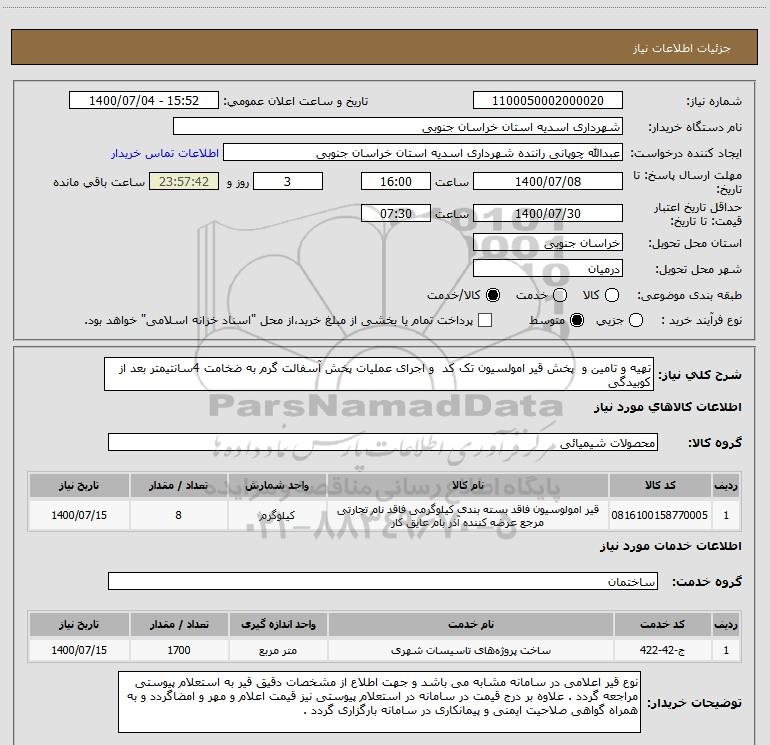Click the remaining days field showing 3
Viewport: 770px width, 745px height.
click(x=288, y=181)
